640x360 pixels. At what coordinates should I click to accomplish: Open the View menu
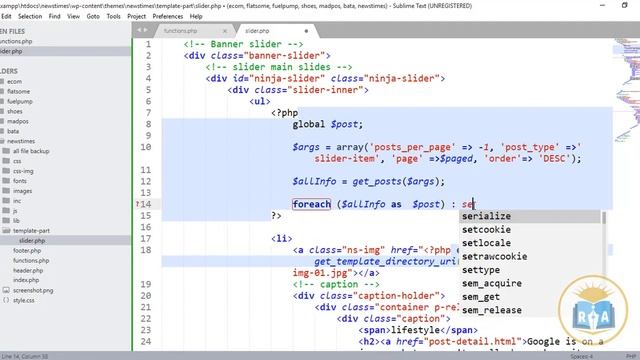point(73,16)
